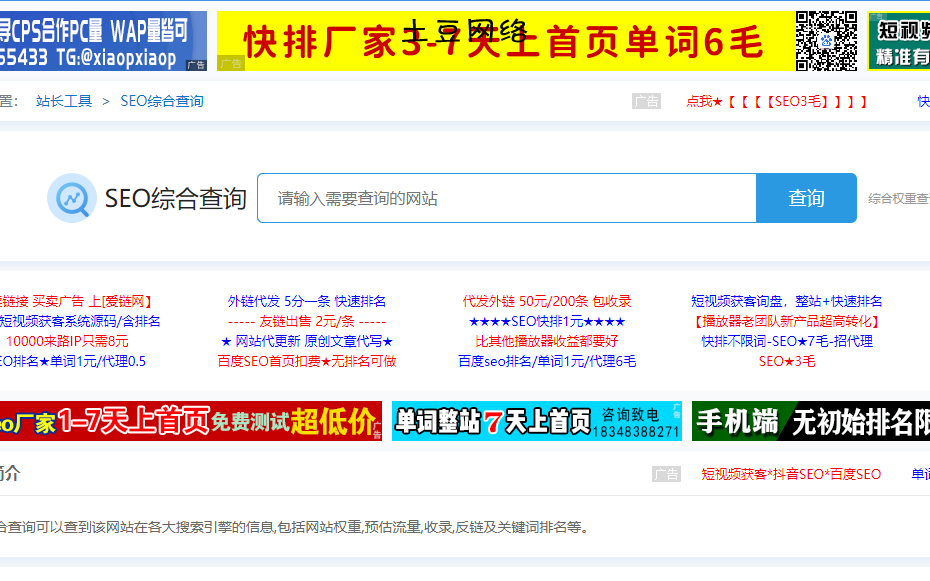This screenshot has height=581, width=930.
Task: Open the SEO综合查询 breadcrumb entry
Action: click(x=163, y=100)
